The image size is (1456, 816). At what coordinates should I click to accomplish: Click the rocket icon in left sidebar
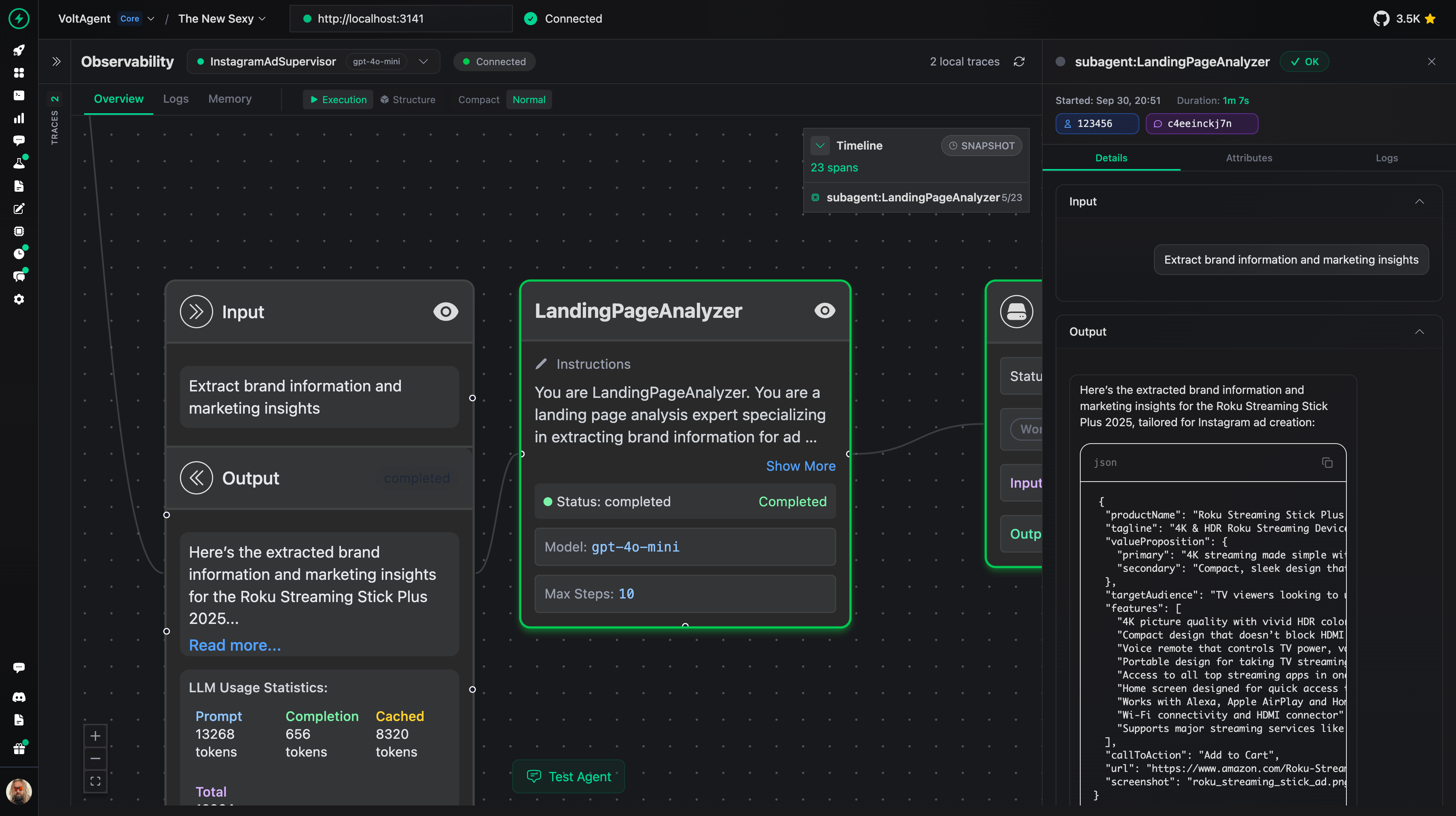pyautogui.click(x=19, y=50)
